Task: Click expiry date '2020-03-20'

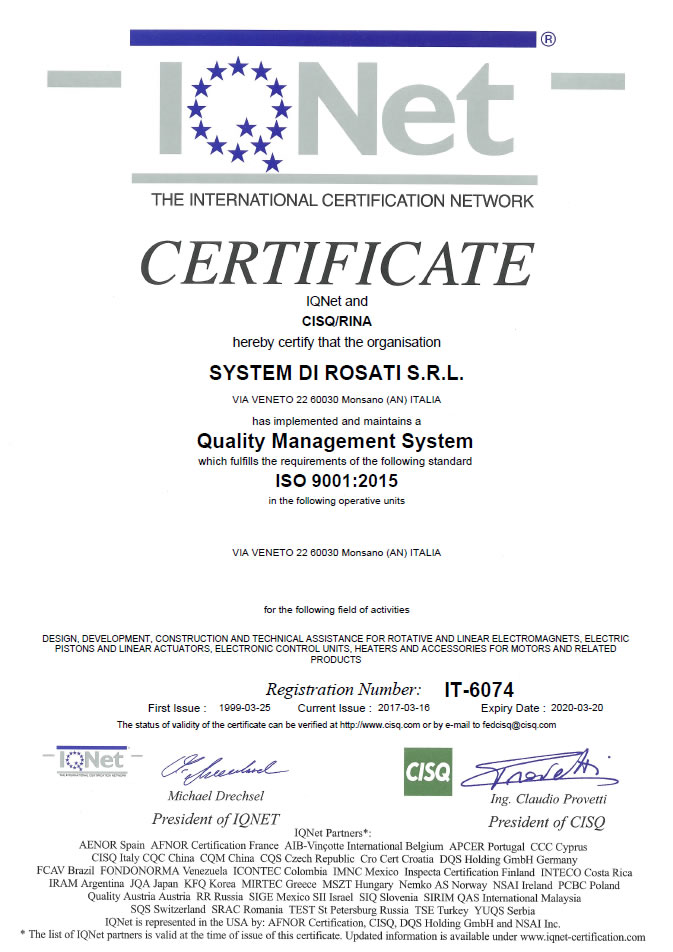Action: pyautogui.click(x=577, y=708)
